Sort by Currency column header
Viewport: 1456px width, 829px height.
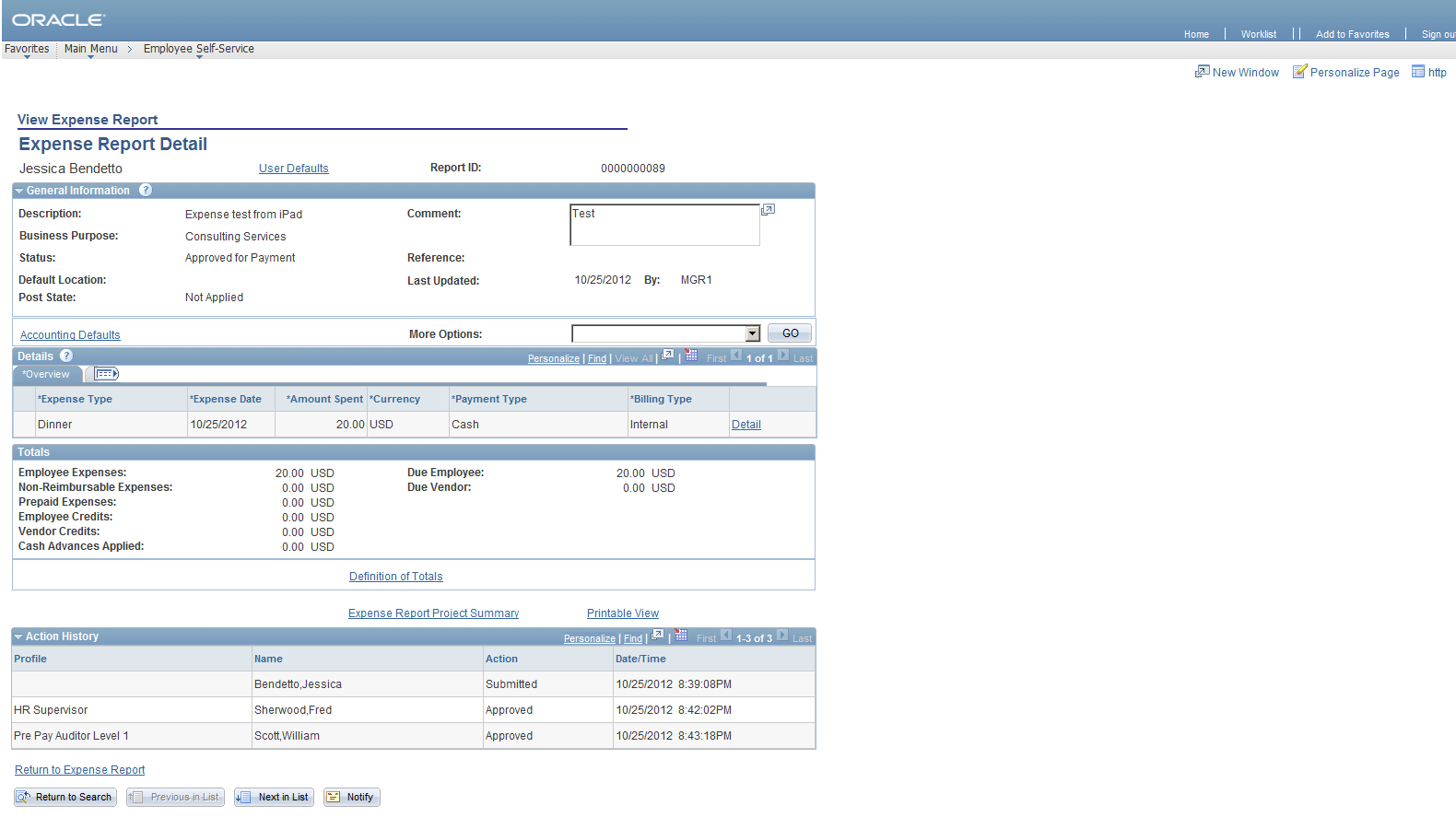point(395,399)
